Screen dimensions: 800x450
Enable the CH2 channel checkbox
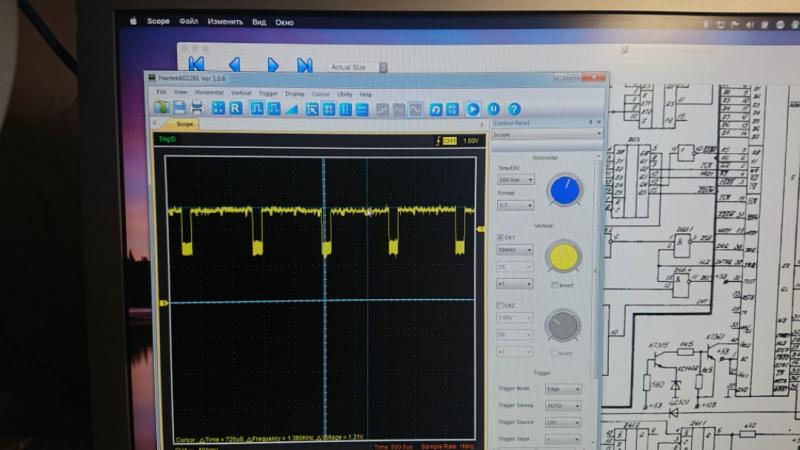[500, 305]
